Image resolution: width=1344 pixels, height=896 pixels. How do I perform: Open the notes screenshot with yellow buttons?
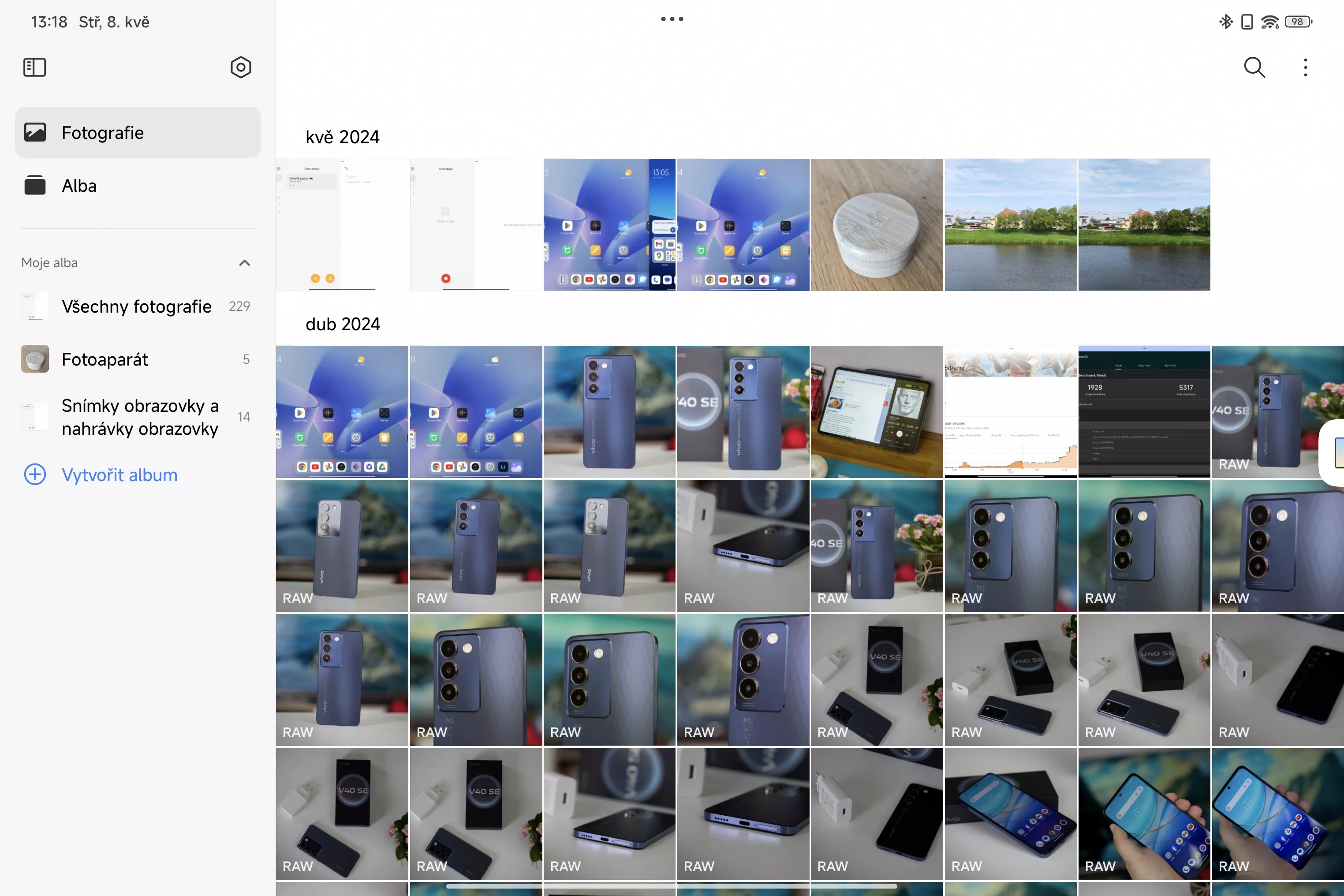(342, 224)
